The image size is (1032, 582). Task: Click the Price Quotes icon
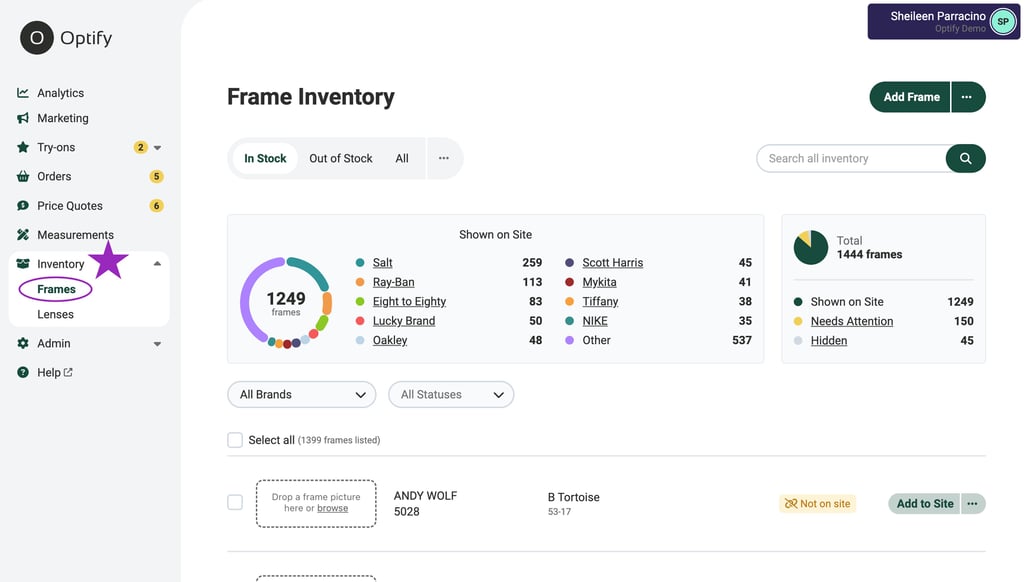(x=23, y=205)
